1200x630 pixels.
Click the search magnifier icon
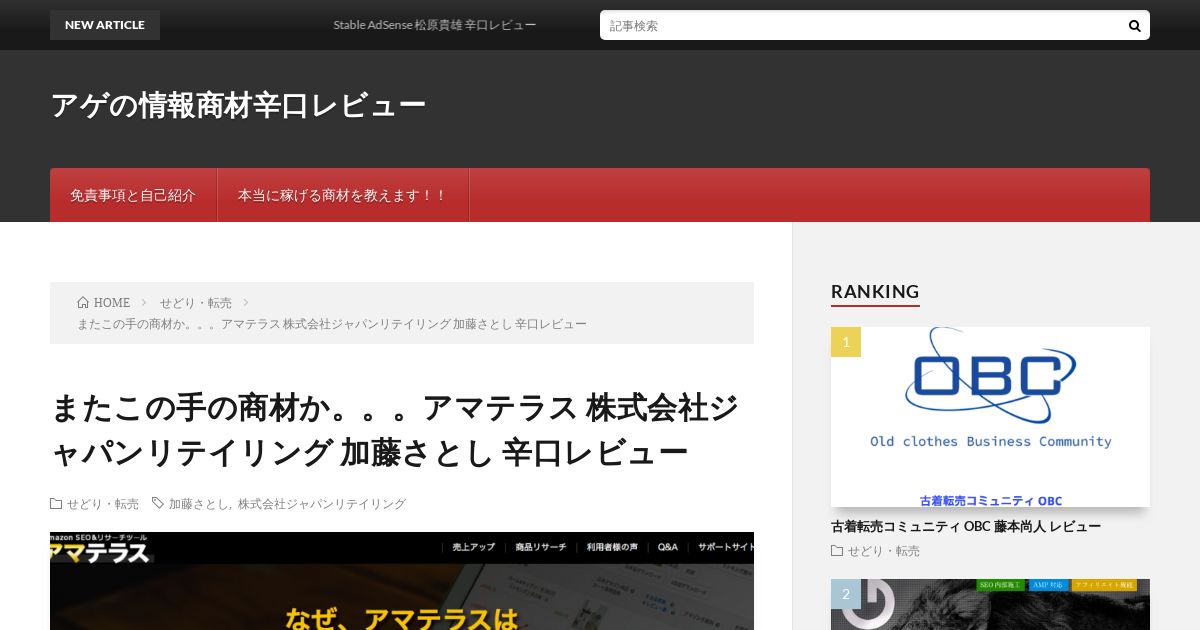point(1134,25)
